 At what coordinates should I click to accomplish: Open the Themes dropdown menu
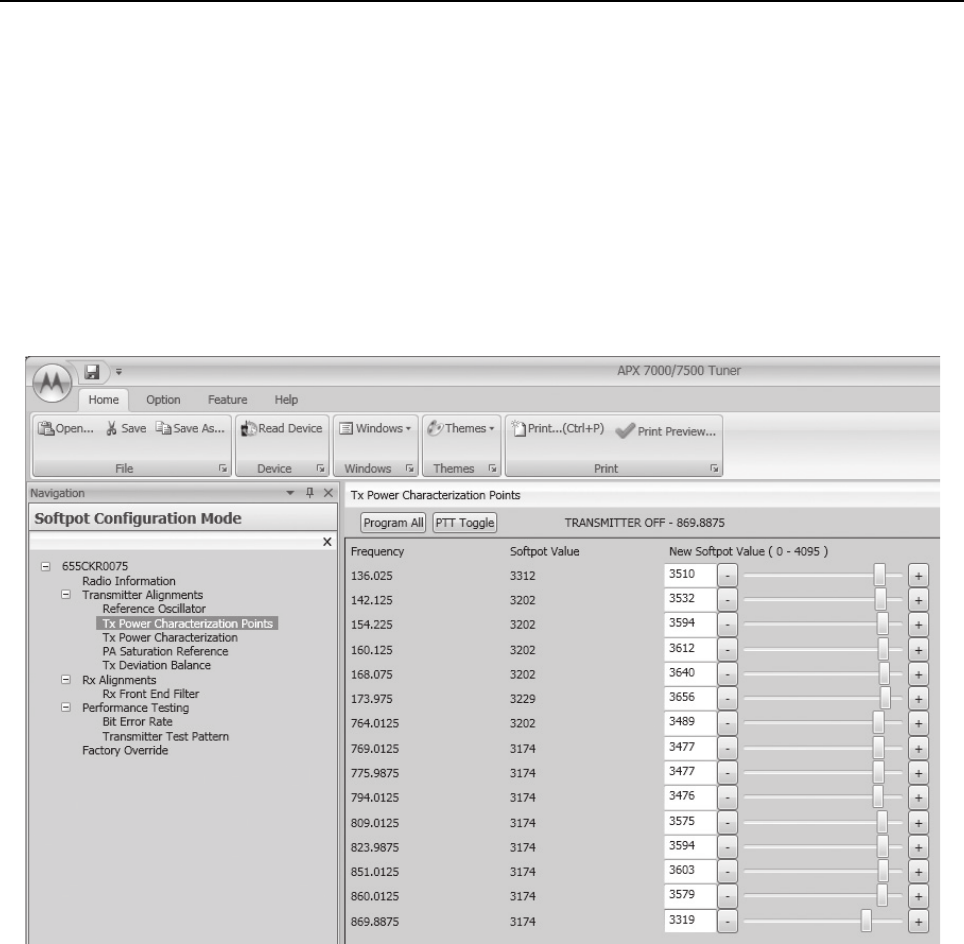coord(460,429)
